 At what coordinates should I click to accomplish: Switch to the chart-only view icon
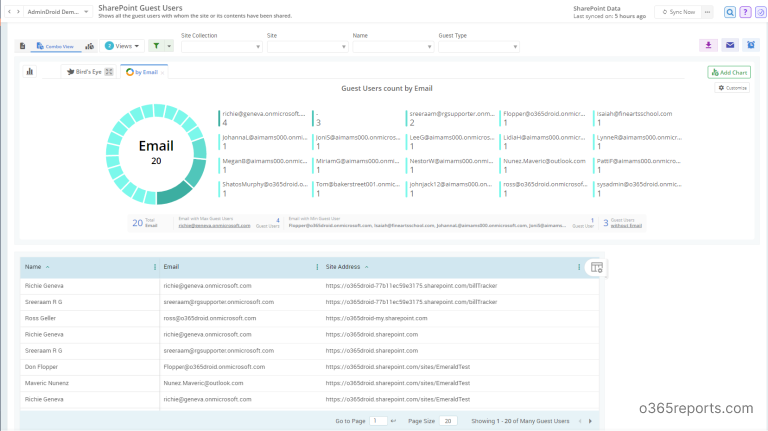point(89,46)
